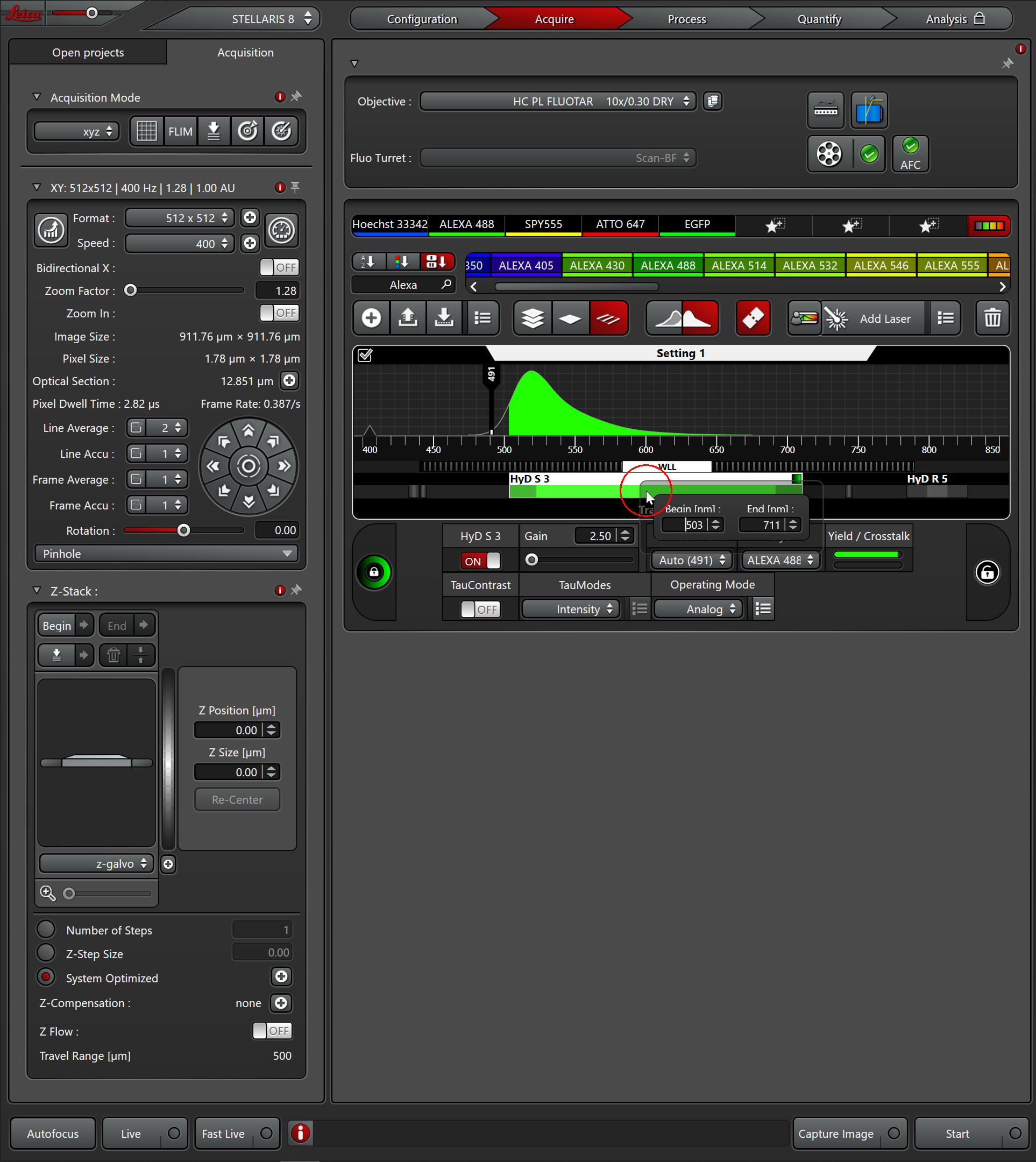Click the unlocked padlock icon on right
1036x1162 pixels.
click(x=987, y=572)
